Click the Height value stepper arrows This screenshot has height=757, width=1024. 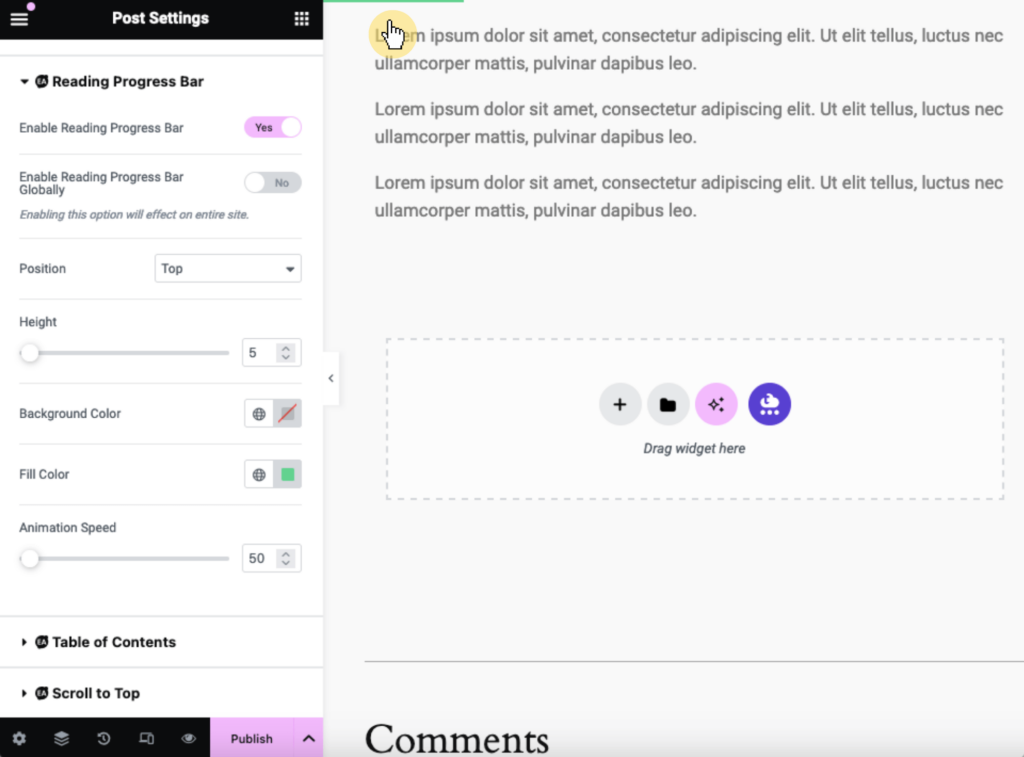[285, 353]
